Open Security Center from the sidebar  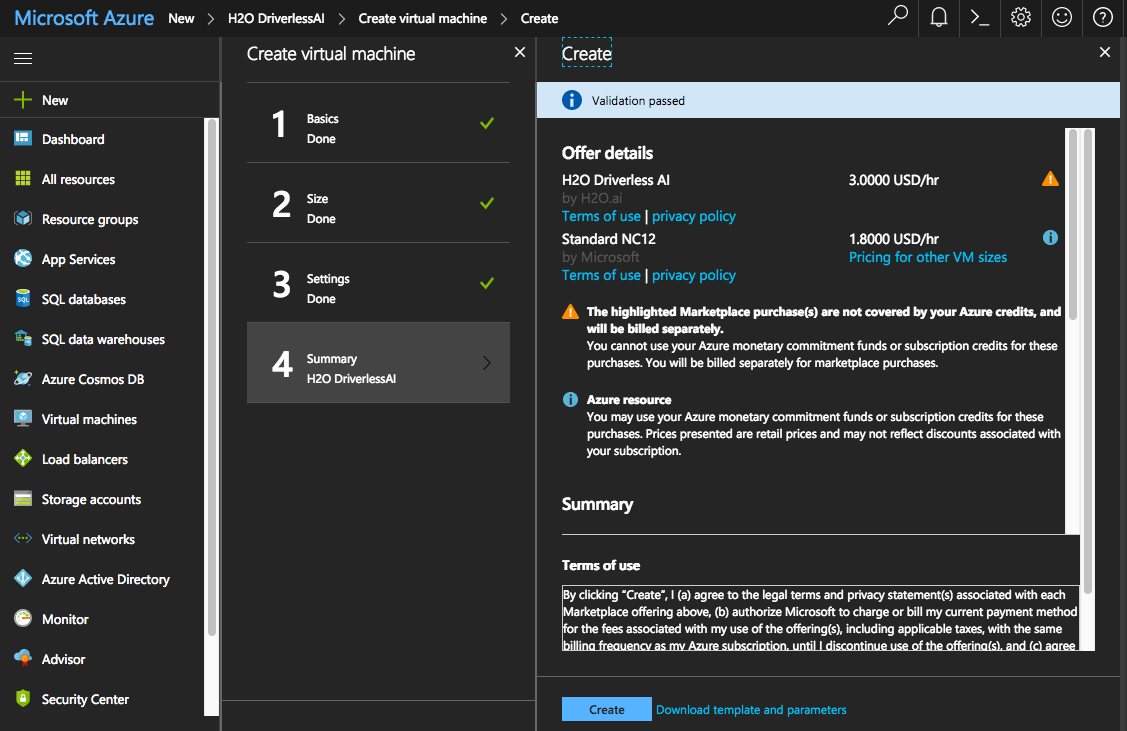[85, 699]
